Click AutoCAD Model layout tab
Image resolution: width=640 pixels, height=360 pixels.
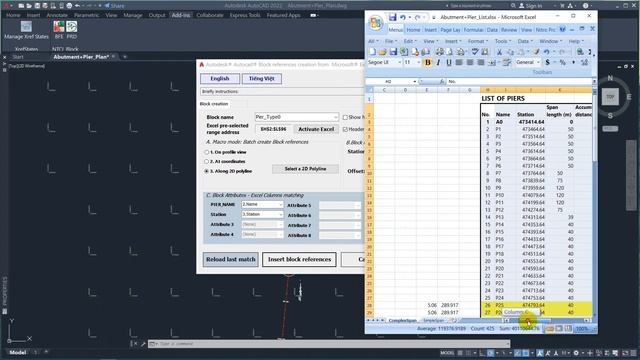click(18, 352)
